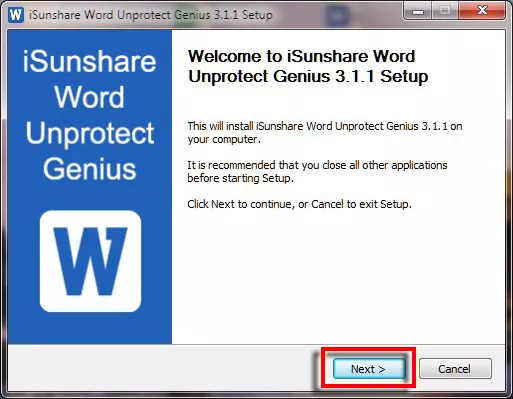Click 'It is recommended that you close' text
Image resolution: width=513 pixels, height=399 pixels.
click(x=317, y=171)
